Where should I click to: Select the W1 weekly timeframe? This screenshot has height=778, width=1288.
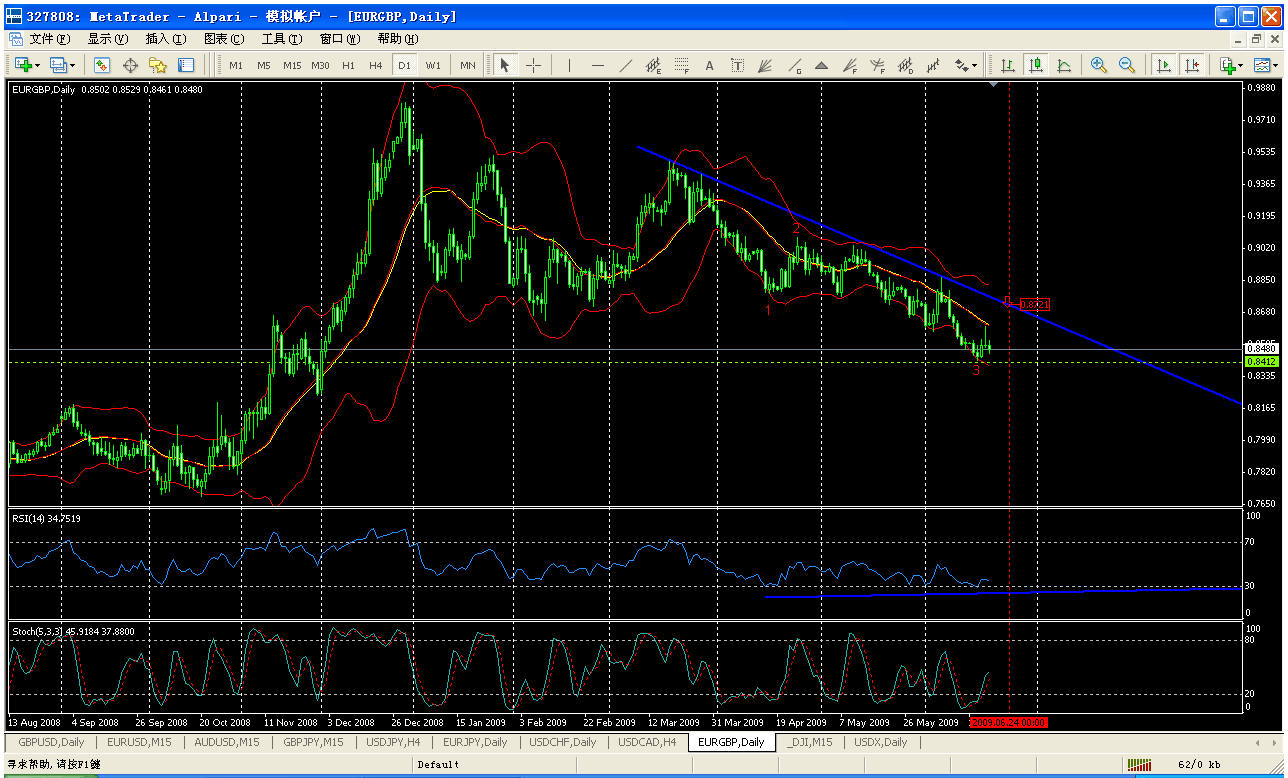pyautogui.click(x=433, y=65)
